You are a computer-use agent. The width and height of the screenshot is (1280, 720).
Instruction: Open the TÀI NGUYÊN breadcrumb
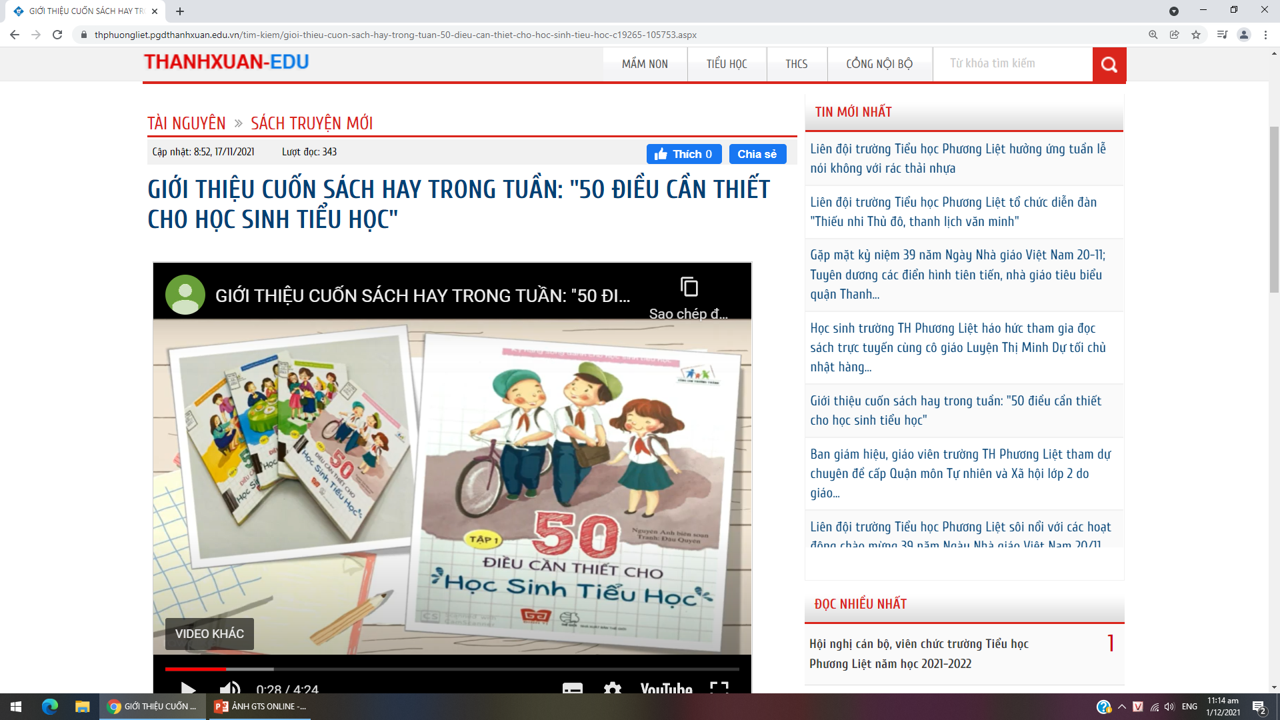tap(187, 123)
